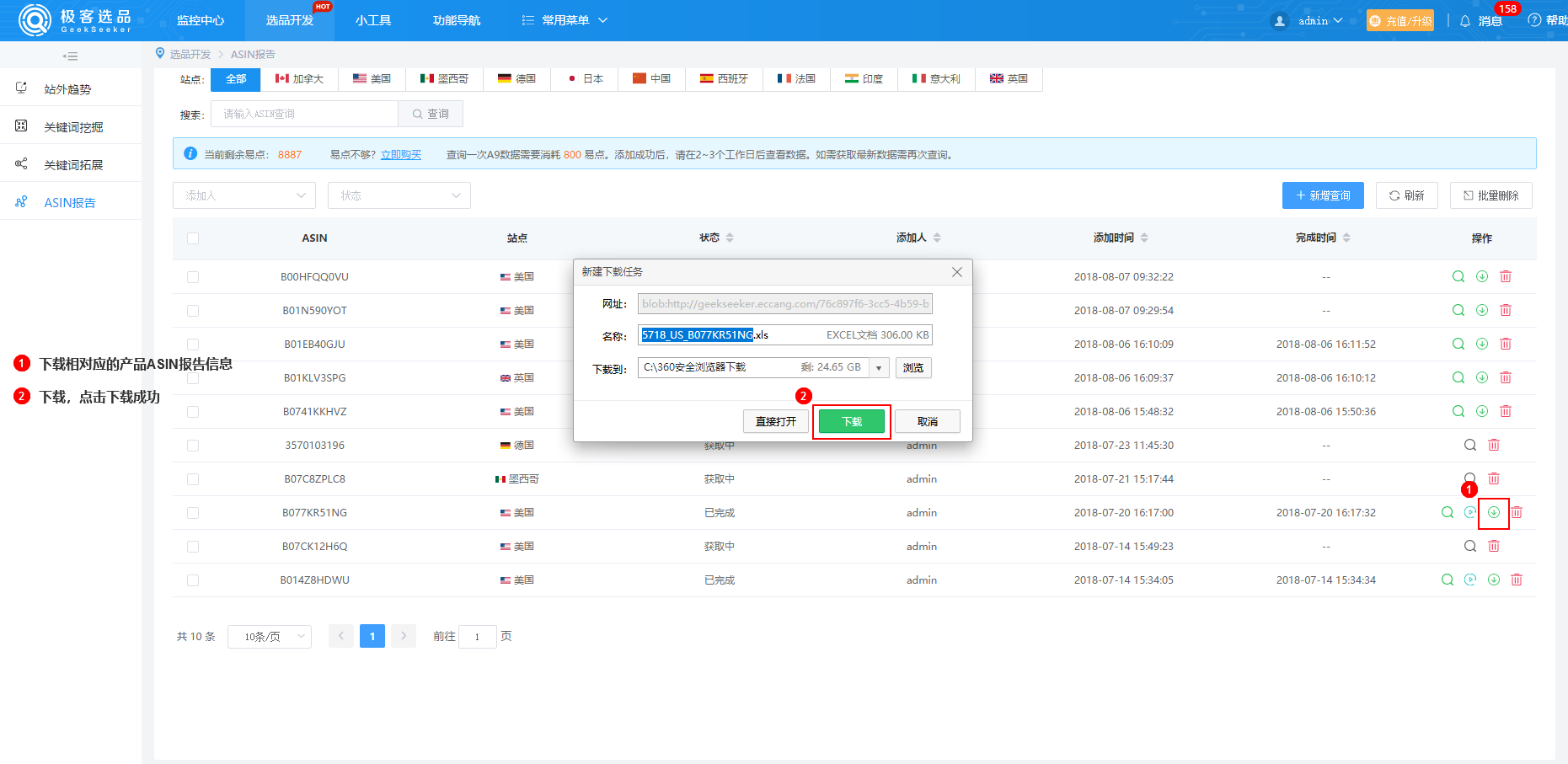Re-query the B014Z8HDWU row
1568x764 pixels.
pos(1470,580)
